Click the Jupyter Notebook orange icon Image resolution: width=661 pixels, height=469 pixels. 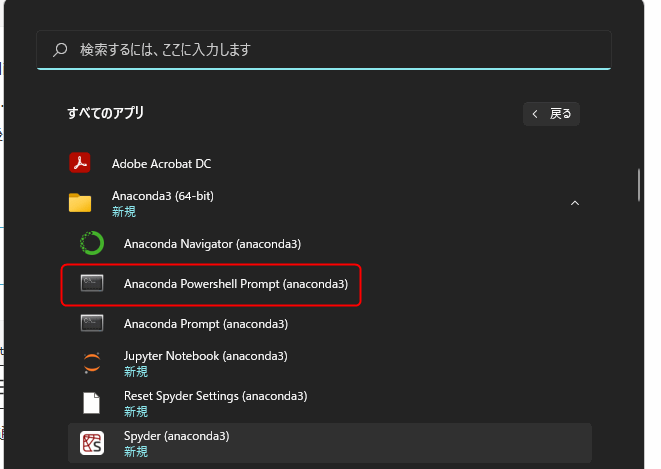92,363
